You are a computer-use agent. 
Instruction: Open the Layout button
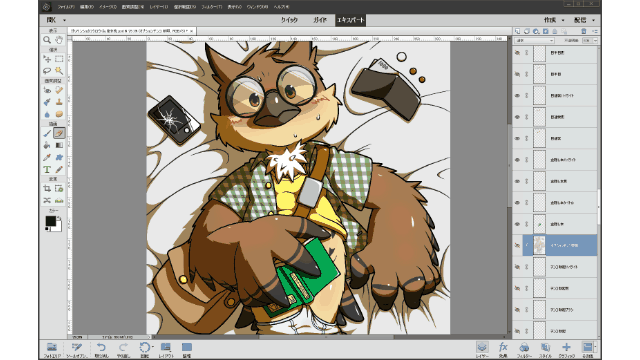pyautogui.click(x=166, y=349)
